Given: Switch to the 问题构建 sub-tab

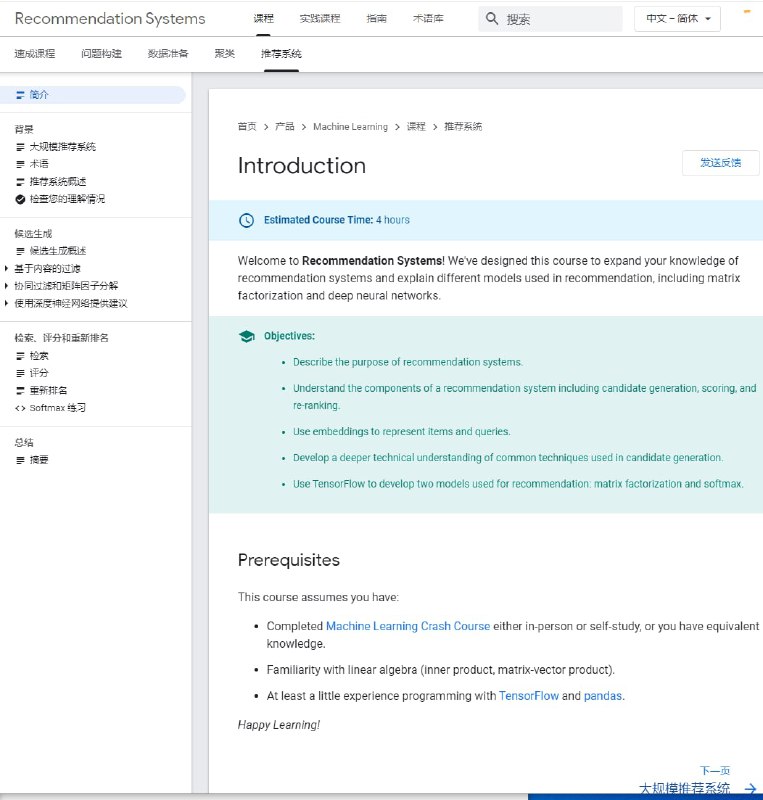Looking at the screenshot, I should pyautogui.click(x=101, y=54).
